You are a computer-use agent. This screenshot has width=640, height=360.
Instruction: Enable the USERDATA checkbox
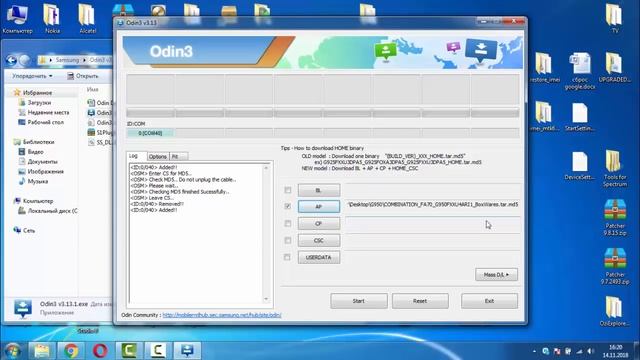[x=288, y=257]
